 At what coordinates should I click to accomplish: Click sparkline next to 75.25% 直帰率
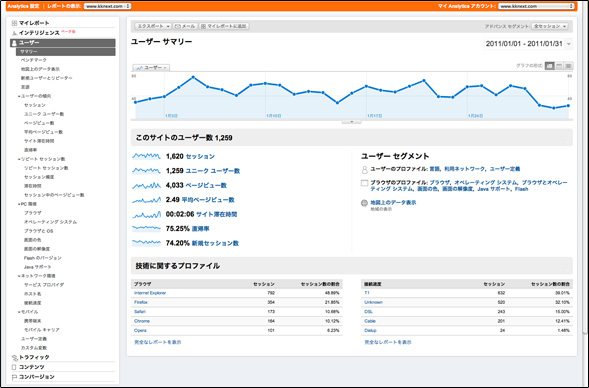click(146, 228)
